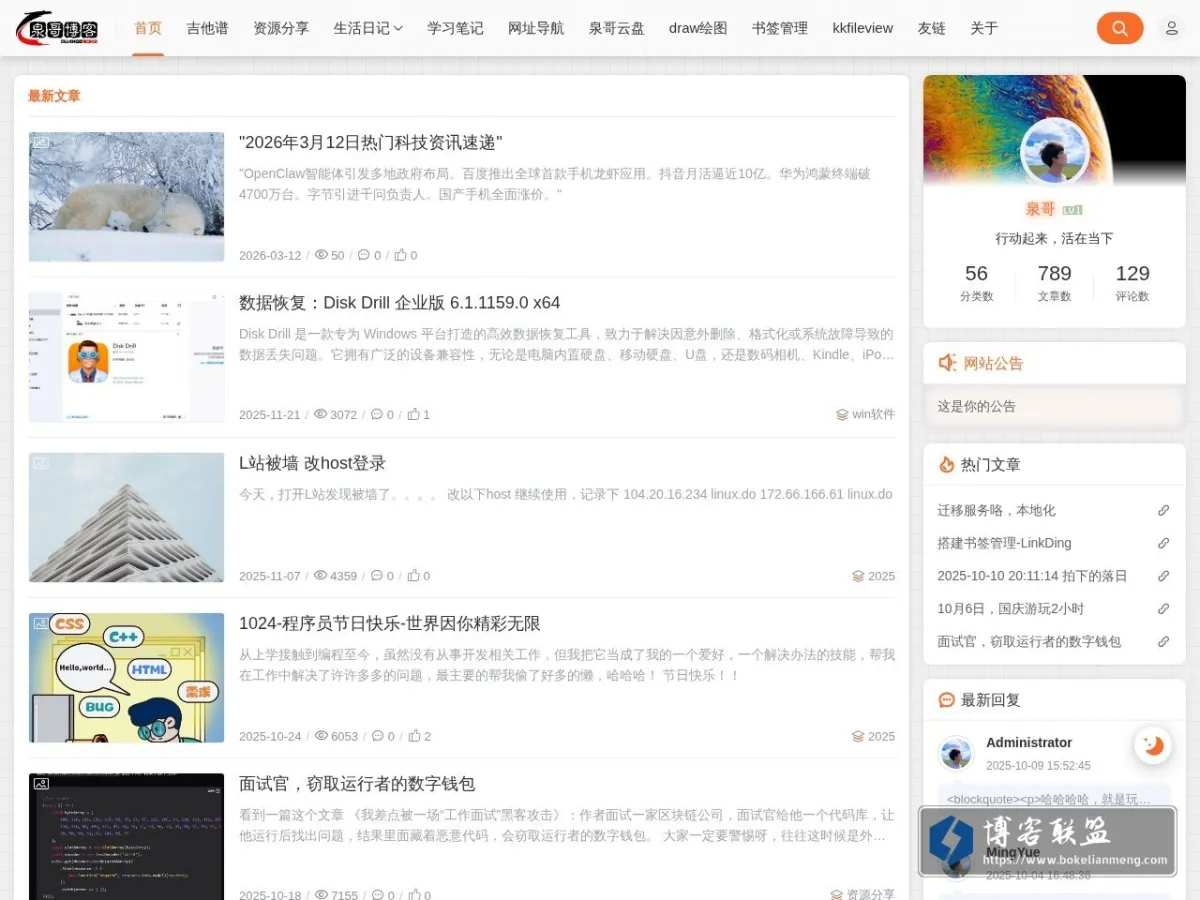Open the win软件 category tag
Viewport: 1200px width, 900px height.
tap(865, 414)
